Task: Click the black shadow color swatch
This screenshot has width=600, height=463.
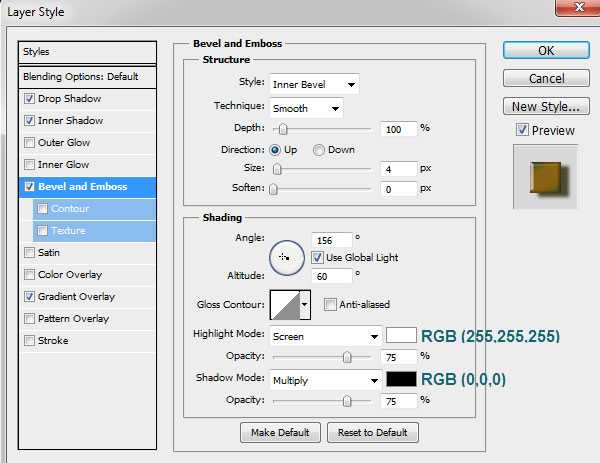Action: tap(401, 380)
